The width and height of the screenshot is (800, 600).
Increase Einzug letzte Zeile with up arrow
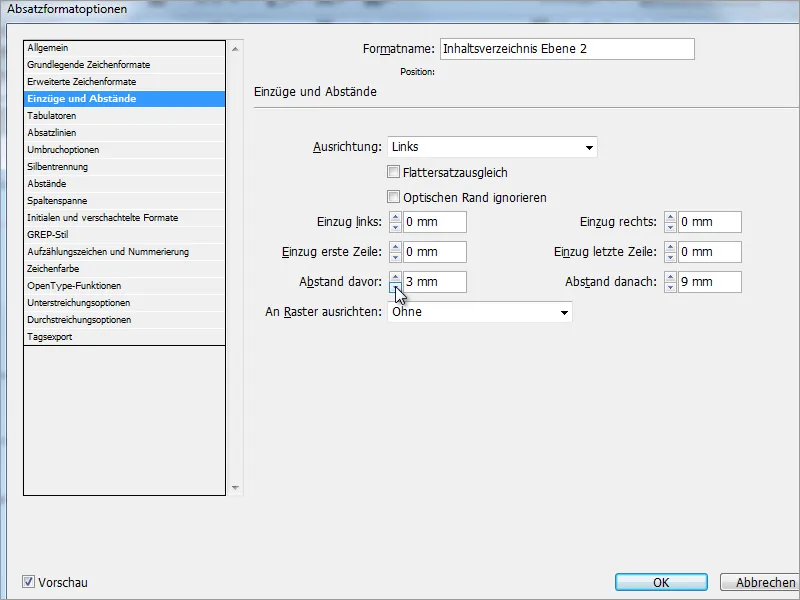point(670,247)
